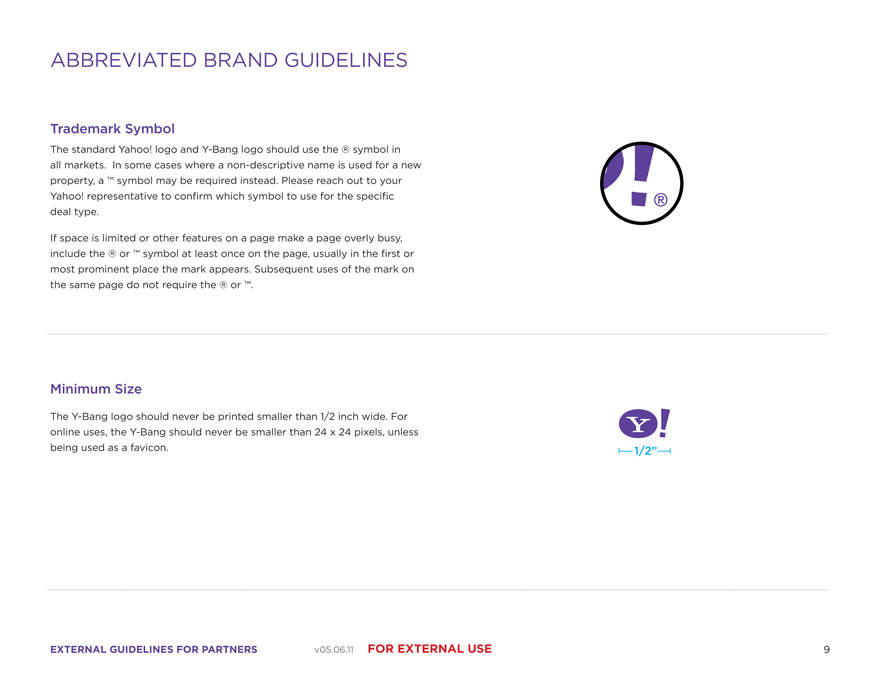Image resolution: width=880 pixels, height=680 pixels.
Task: Click the red "For External Use" footer label
Action: 430,649
